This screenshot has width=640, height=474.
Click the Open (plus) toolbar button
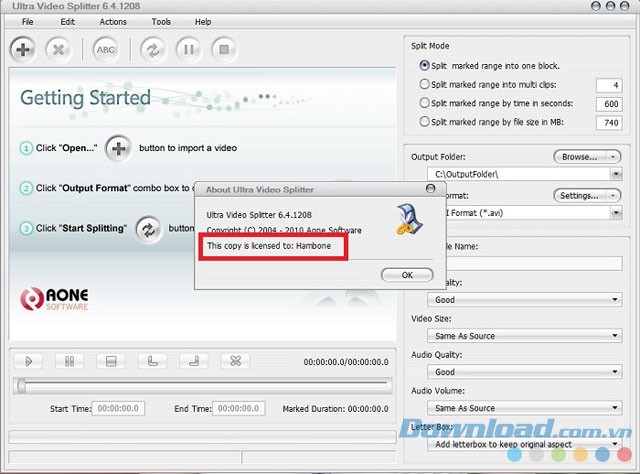24,49
